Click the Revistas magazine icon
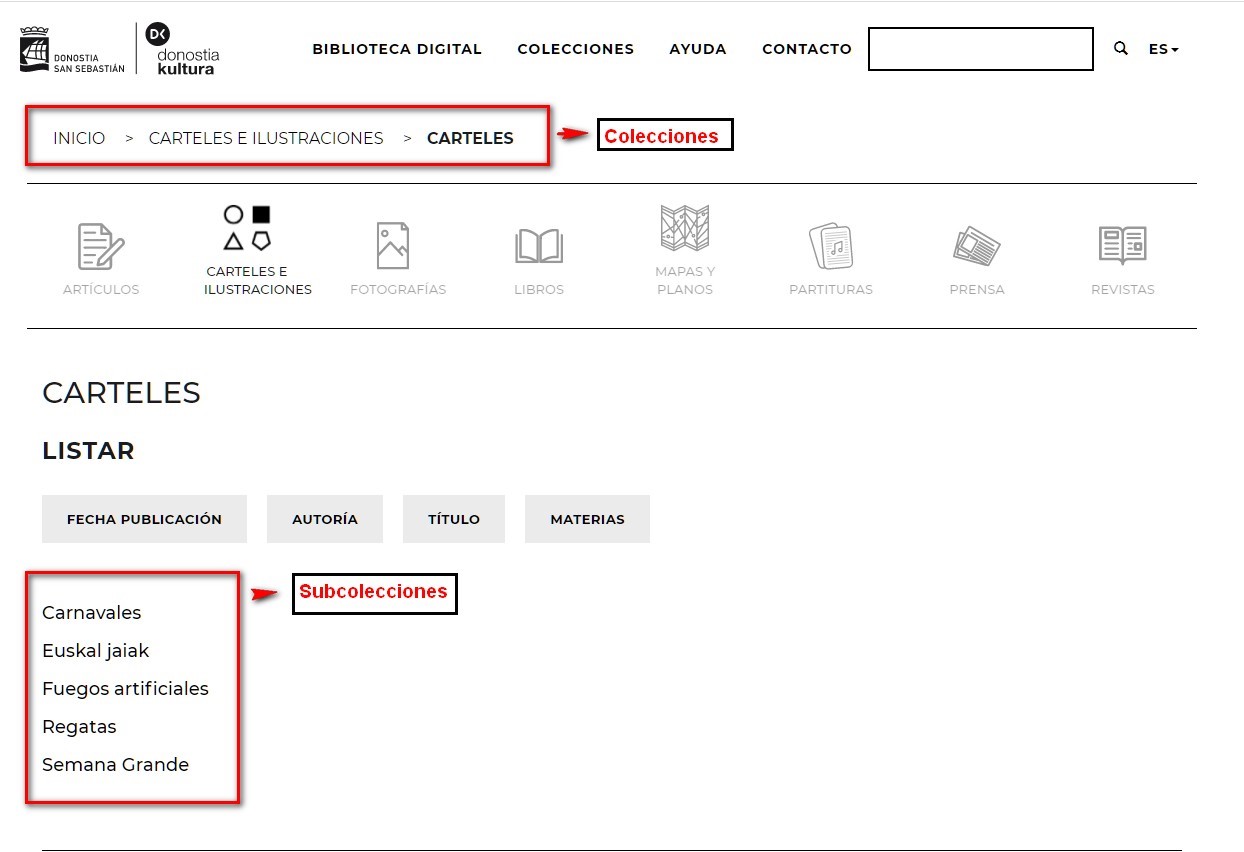 click(1122, 245)
